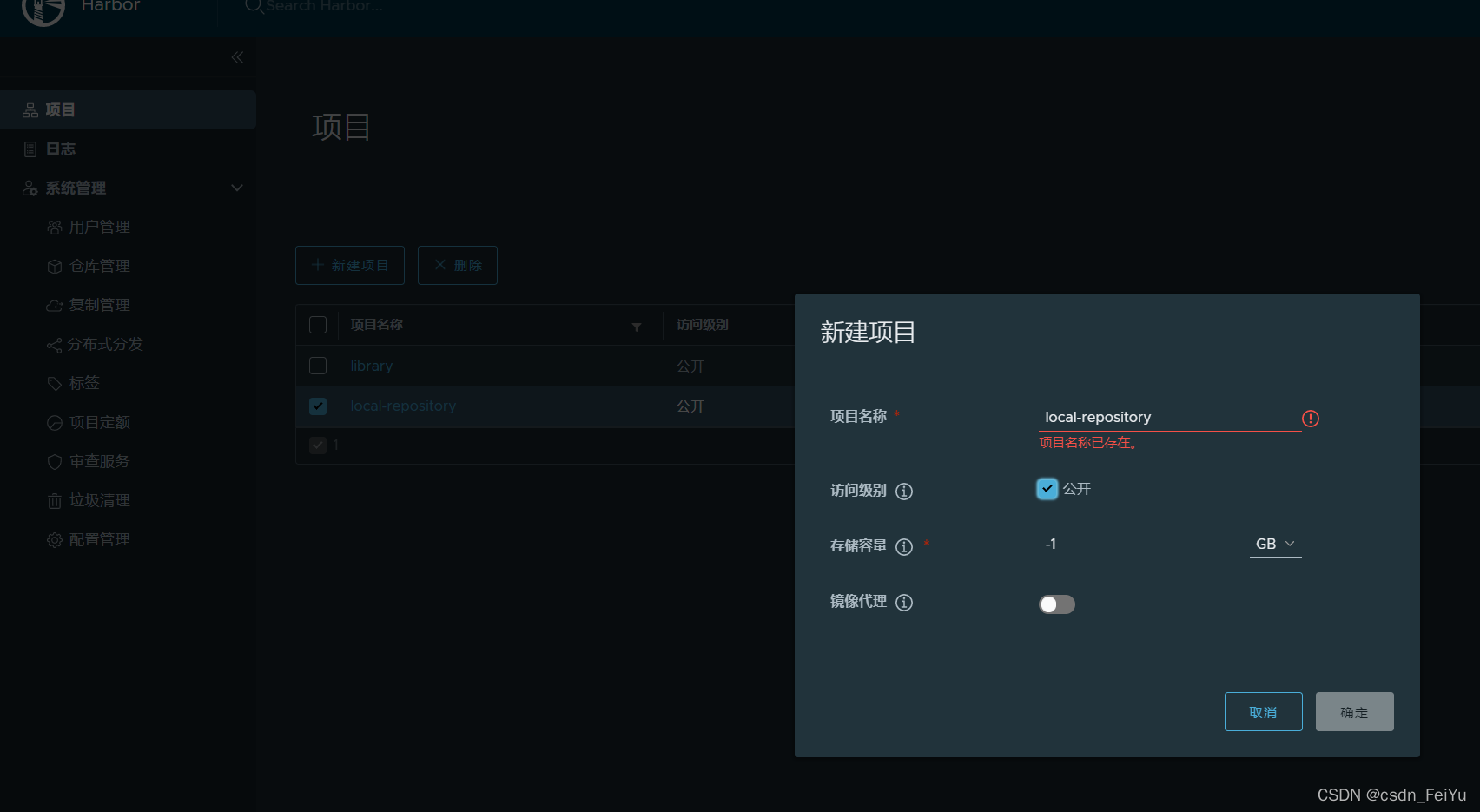Click the search magnifier icon
1480x812 pixels.
254,6
